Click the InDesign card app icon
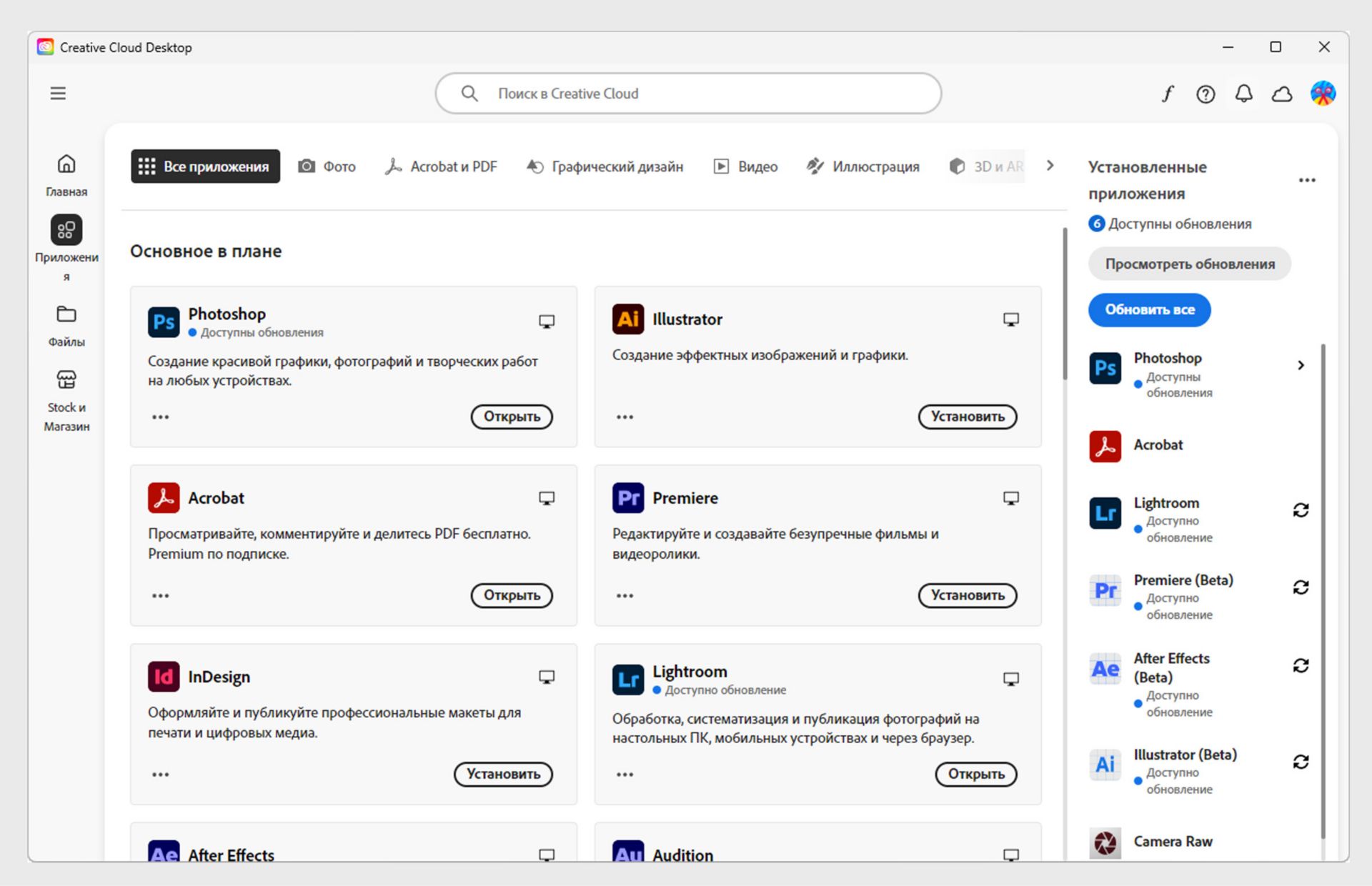 [x=164, y=677]
